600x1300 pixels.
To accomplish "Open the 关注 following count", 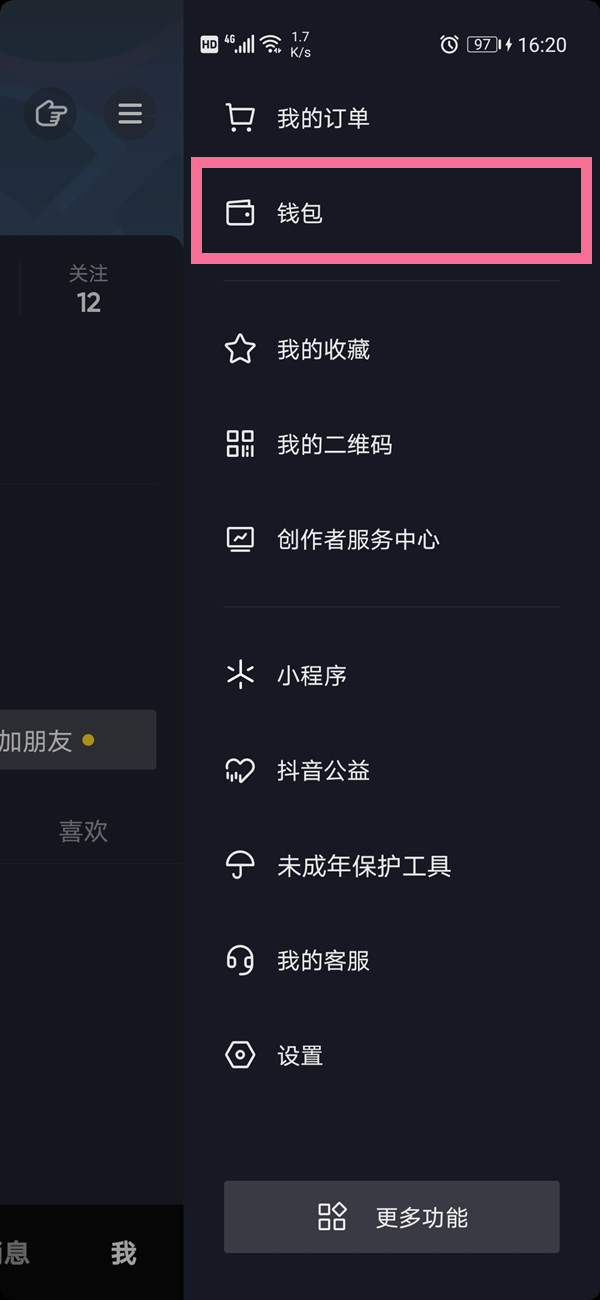I will pos(88,289).
